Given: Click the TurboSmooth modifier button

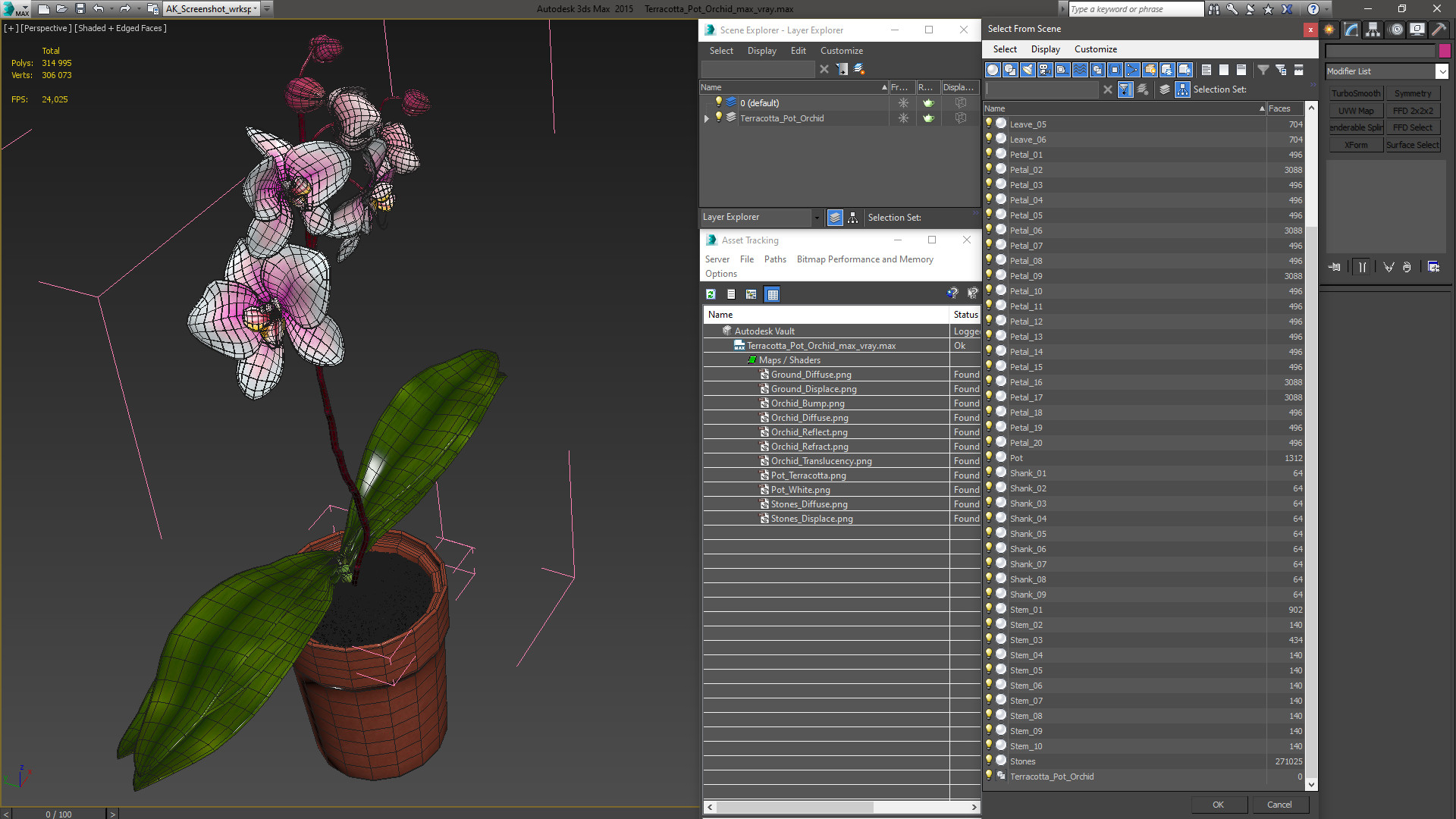Looking at the screenshot, I should point(1355,93).
